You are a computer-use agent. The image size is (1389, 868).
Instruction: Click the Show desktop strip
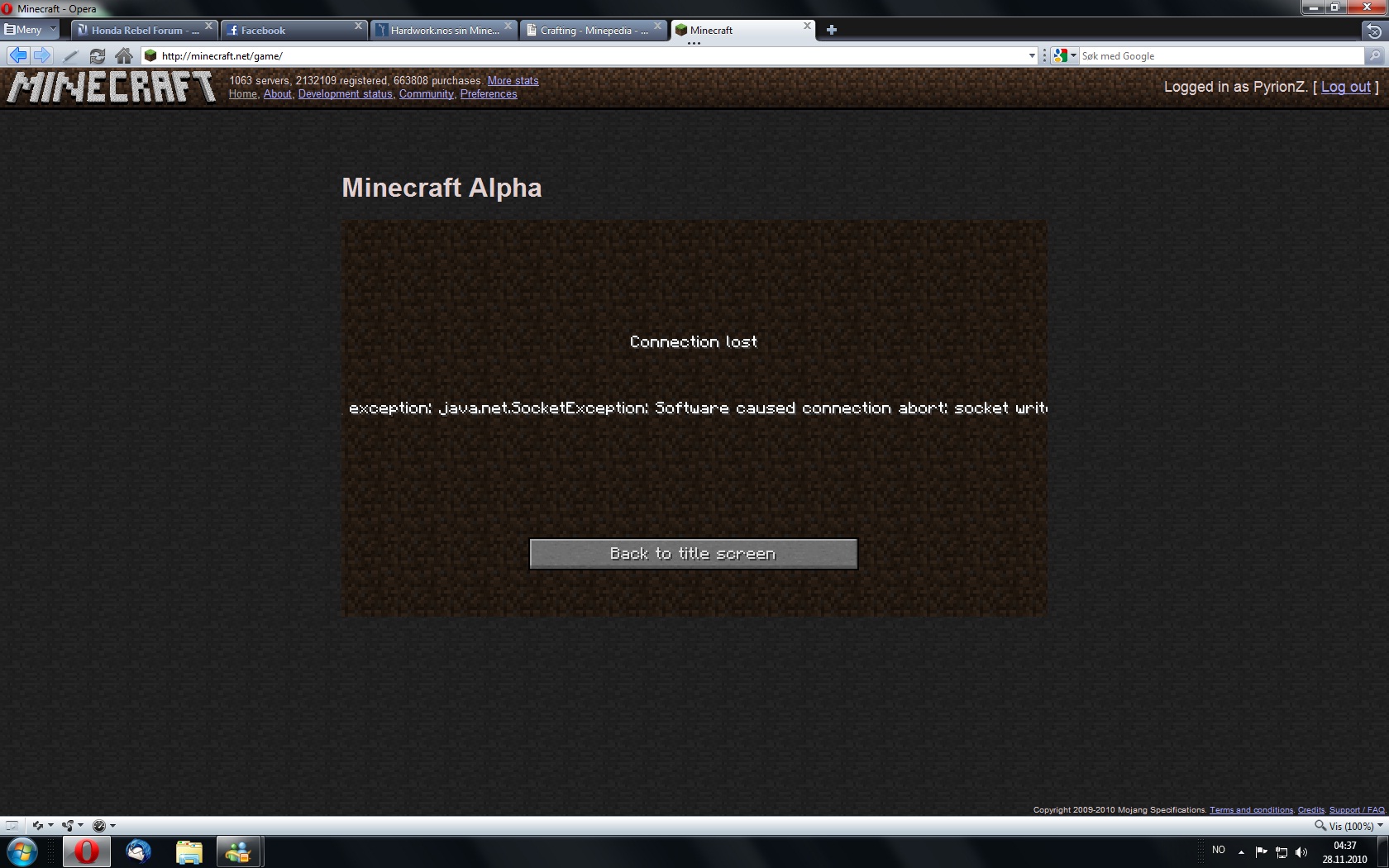click(1382, 851)
